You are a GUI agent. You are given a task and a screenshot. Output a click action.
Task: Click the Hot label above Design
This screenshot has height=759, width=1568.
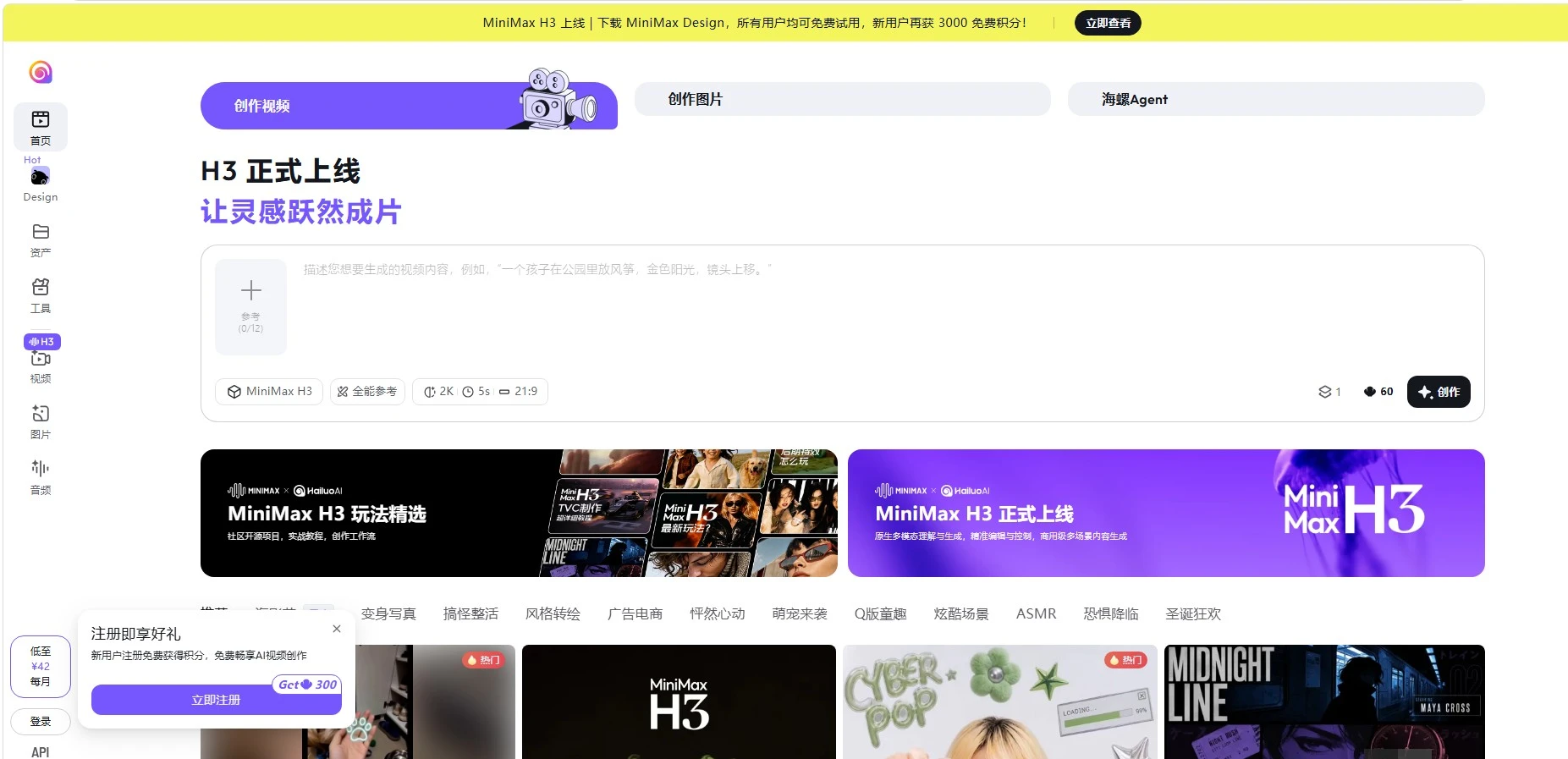pos(32,160)
